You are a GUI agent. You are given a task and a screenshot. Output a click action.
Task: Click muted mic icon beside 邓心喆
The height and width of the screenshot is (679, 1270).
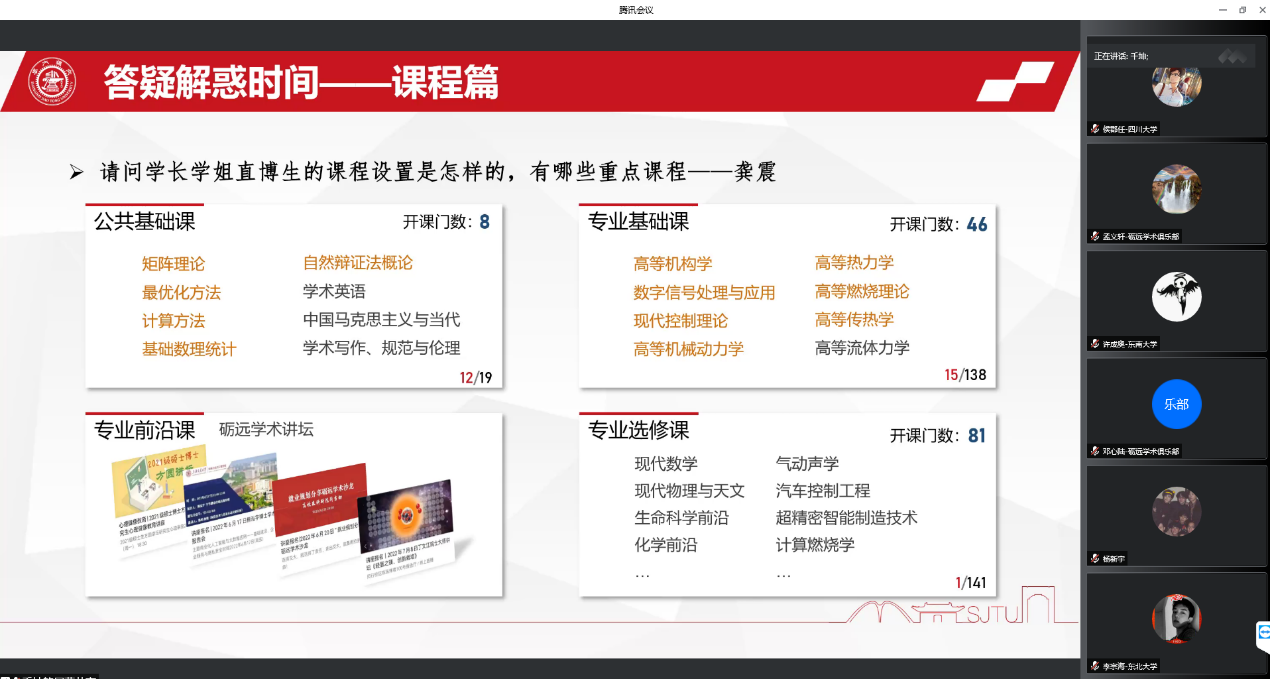pos(1096,451)
